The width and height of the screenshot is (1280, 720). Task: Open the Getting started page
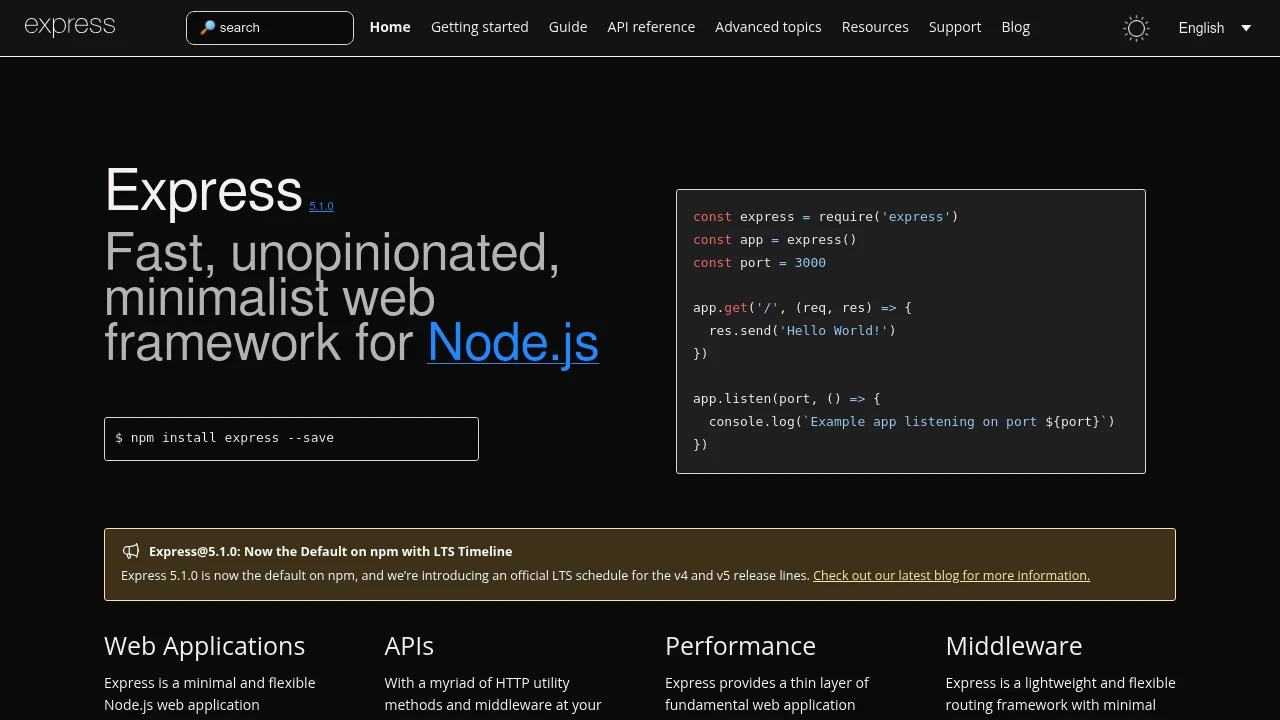coord(479,27)
